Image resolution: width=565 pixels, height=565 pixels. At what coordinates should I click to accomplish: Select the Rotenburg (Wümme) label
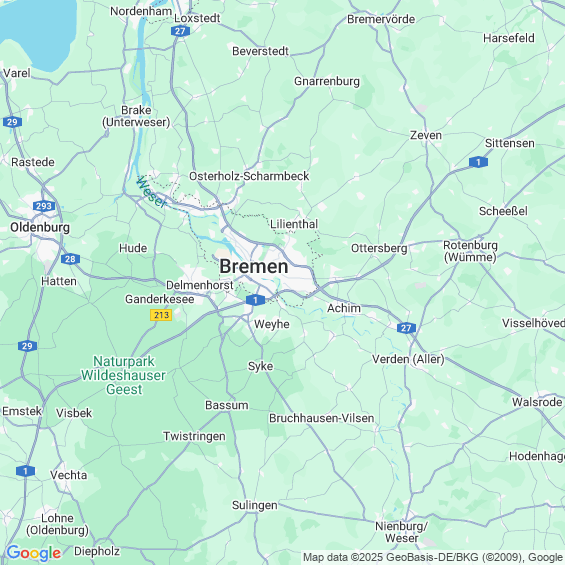click(x=470, y=251)
